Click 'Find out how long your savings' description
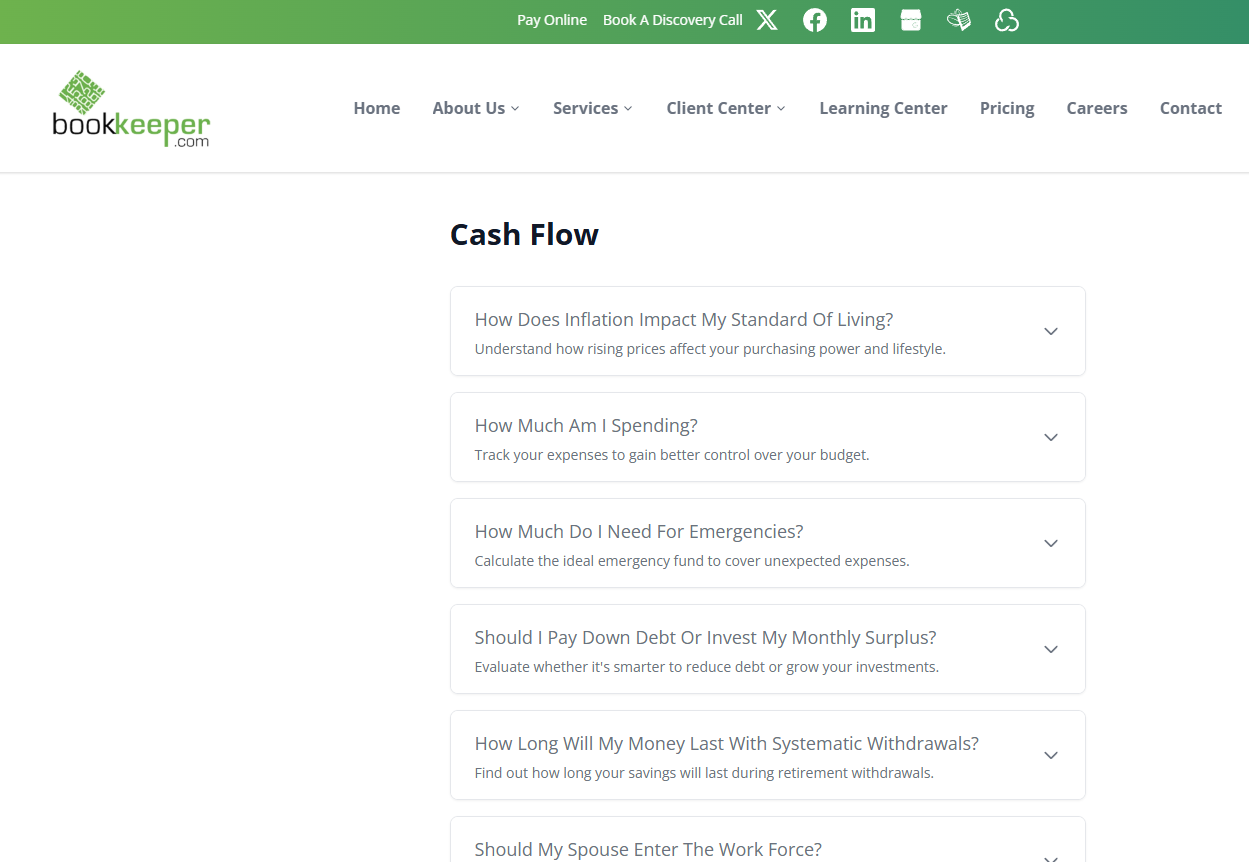 coord(704,773)
